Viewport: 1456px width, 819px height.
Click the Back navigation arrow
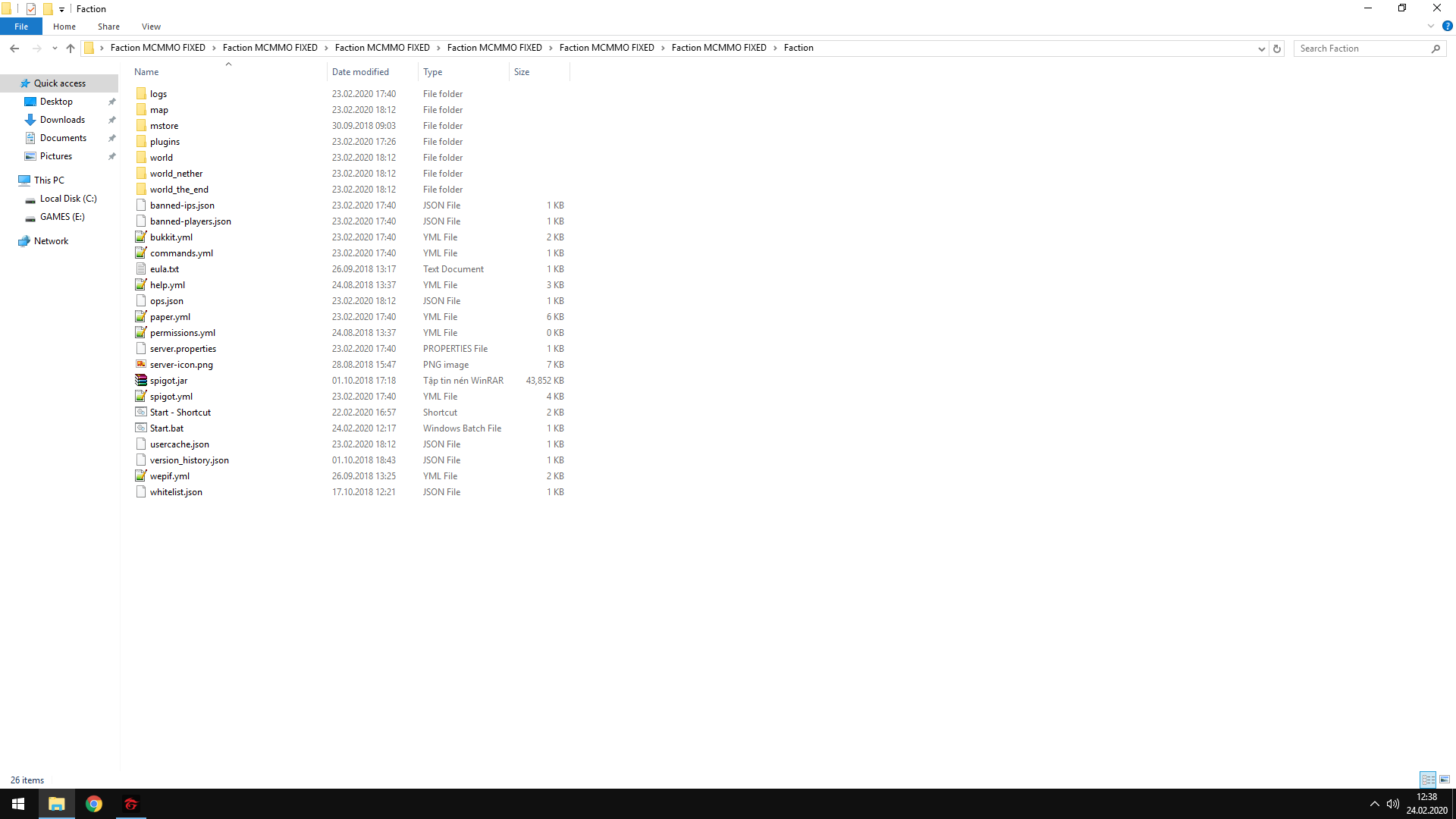(x=14, y=49)
